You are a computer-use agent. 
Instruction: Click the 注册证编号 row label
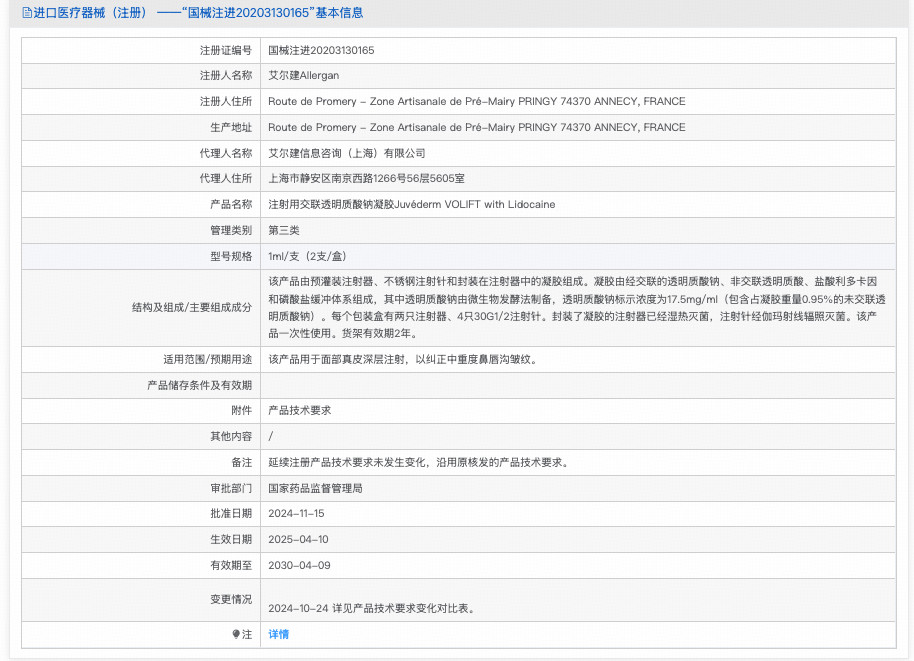[226, 50]
